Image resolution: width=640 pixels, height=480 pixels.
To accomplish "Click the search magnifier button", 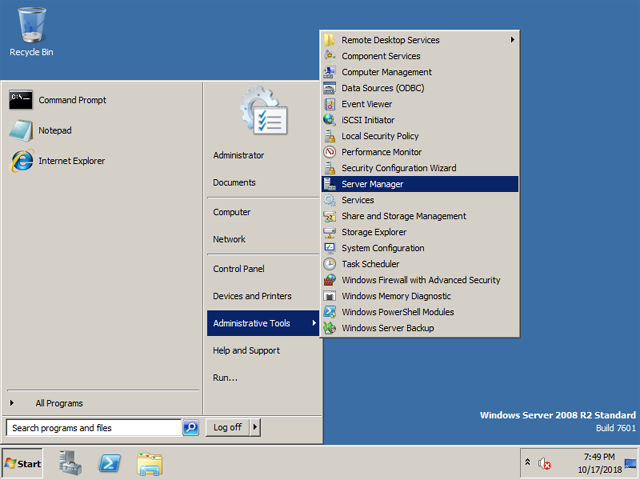I will pyautogui.click(x=191, y=427).
